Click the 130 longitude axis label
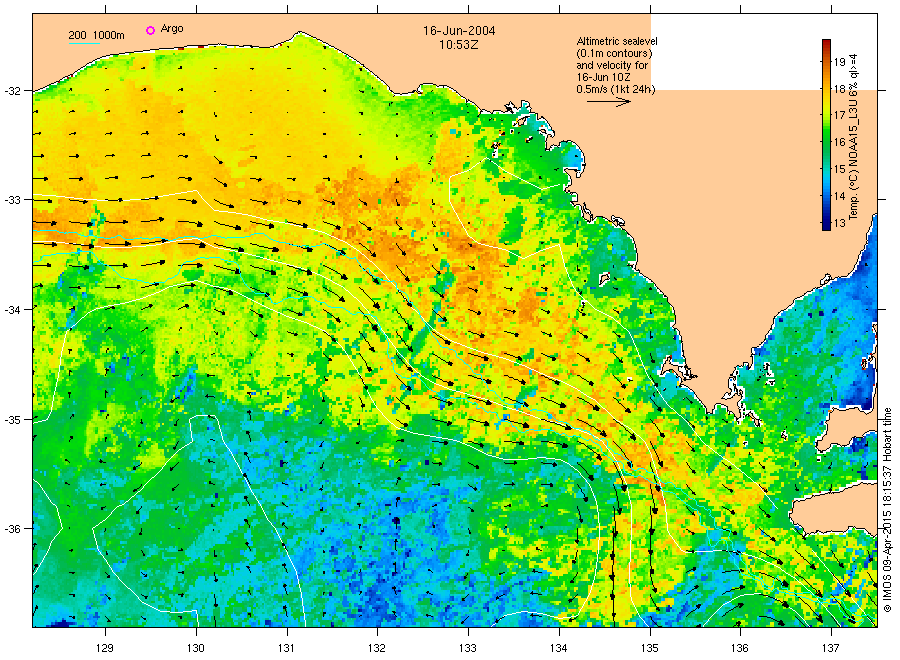Image resolution: width=900 pixels, height=660 pixels. coord(196,649)
